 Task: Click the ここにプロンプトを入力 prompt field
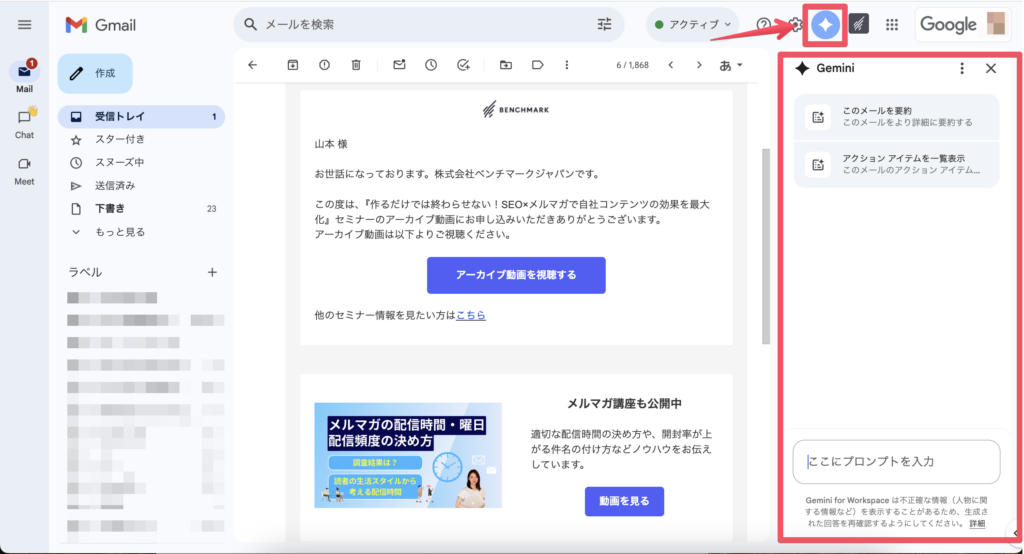click(x=896, y=461)
